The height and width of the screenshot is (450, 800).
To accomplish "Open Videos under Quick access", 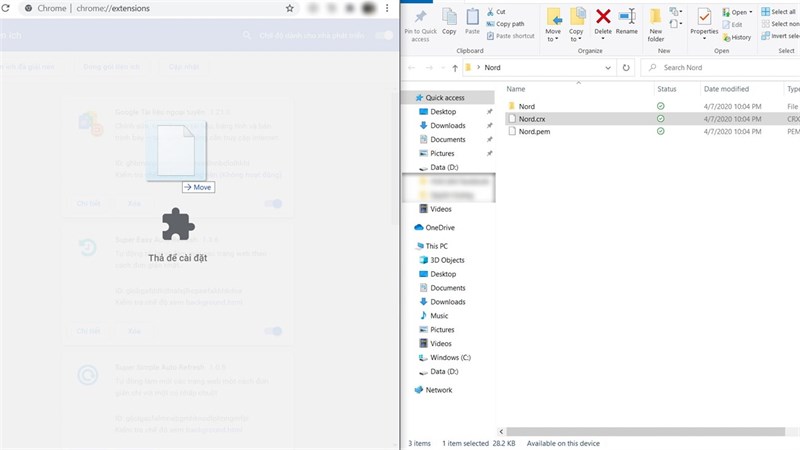I will [440, 209].
